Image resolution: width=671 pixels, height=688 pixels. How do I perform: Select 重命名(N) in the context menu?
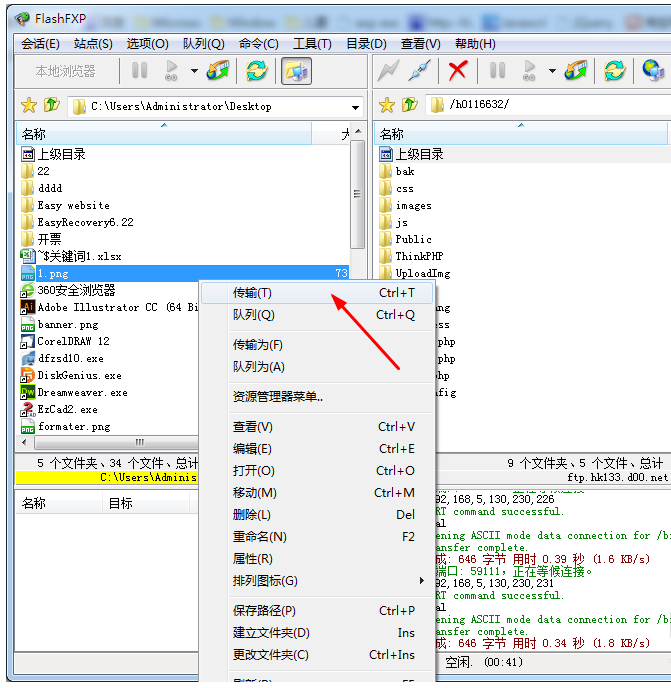(259, 537)
